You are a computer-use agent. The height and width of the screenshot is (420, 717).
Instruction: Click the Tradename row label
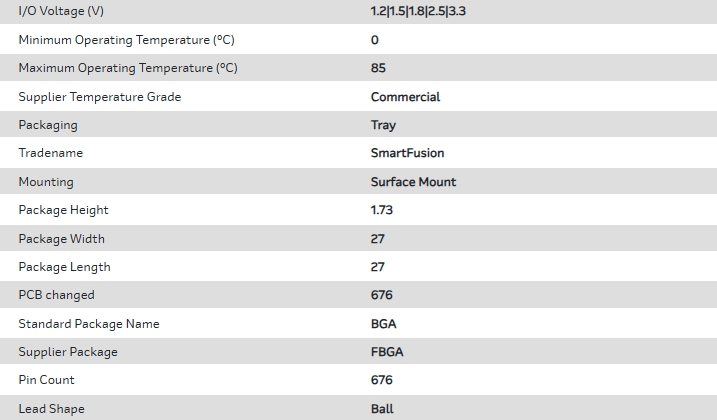coord(50,153)
